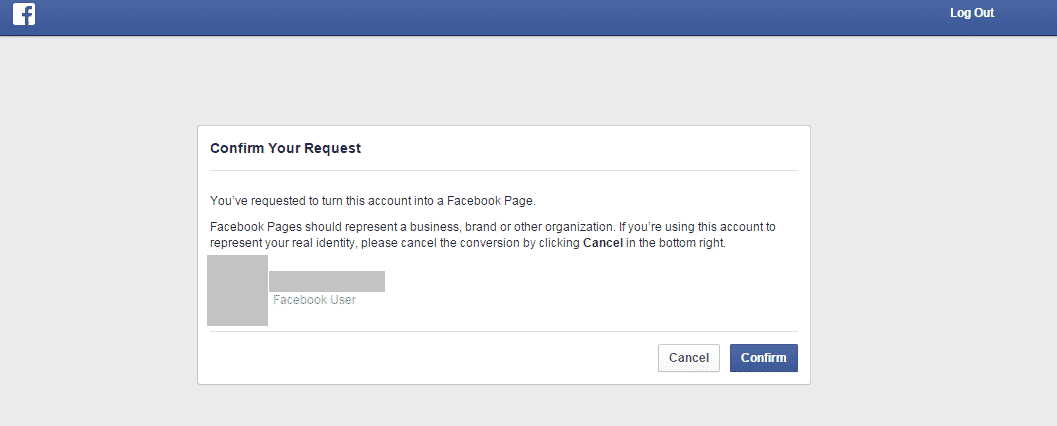Click the "Facebook Pages should represent a business" text
The image size is (1057, 426).
click(x=493, y=235)
